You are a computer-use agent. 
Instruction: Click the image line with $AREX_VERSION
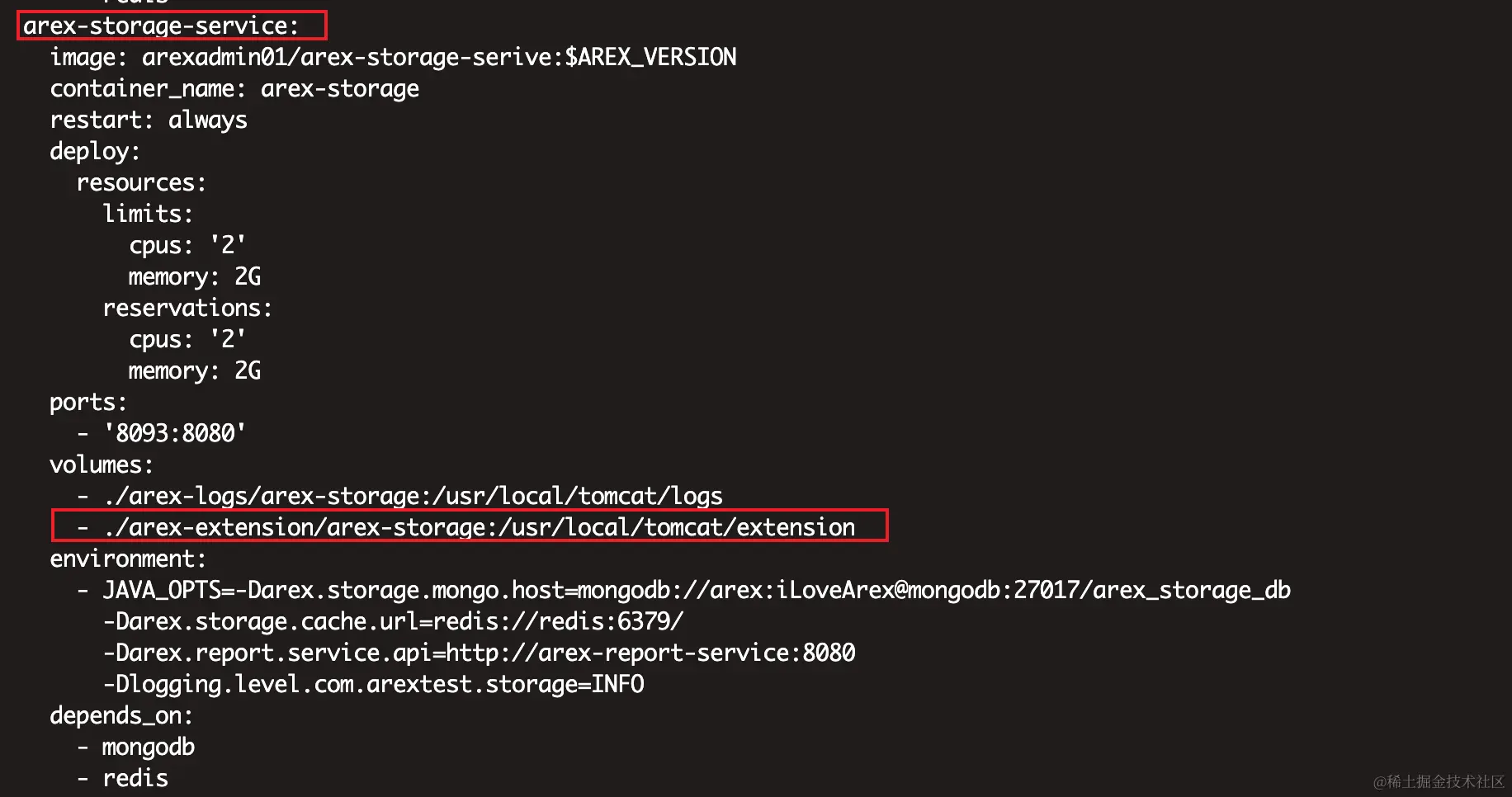coord(393,57)
